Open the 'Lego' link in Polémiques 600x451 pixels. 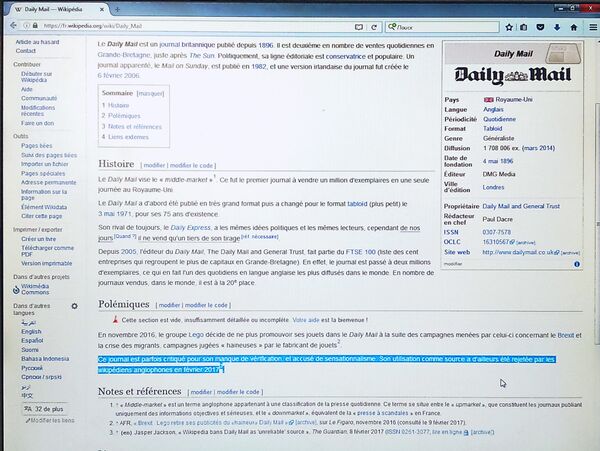coord(196,335)
